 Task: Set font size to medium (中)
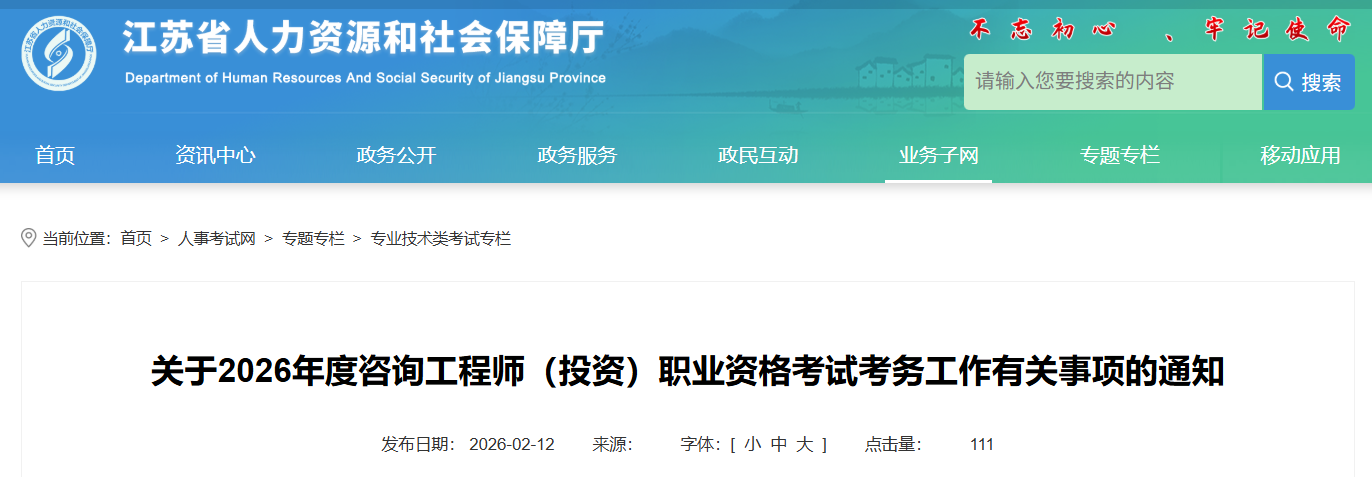tap(778, 444)
